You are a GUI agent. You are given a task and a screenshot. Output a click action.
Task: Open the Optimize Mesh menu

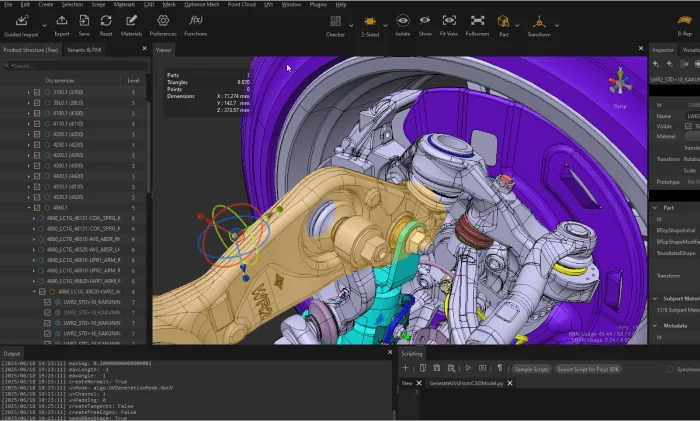coord(200,4)
